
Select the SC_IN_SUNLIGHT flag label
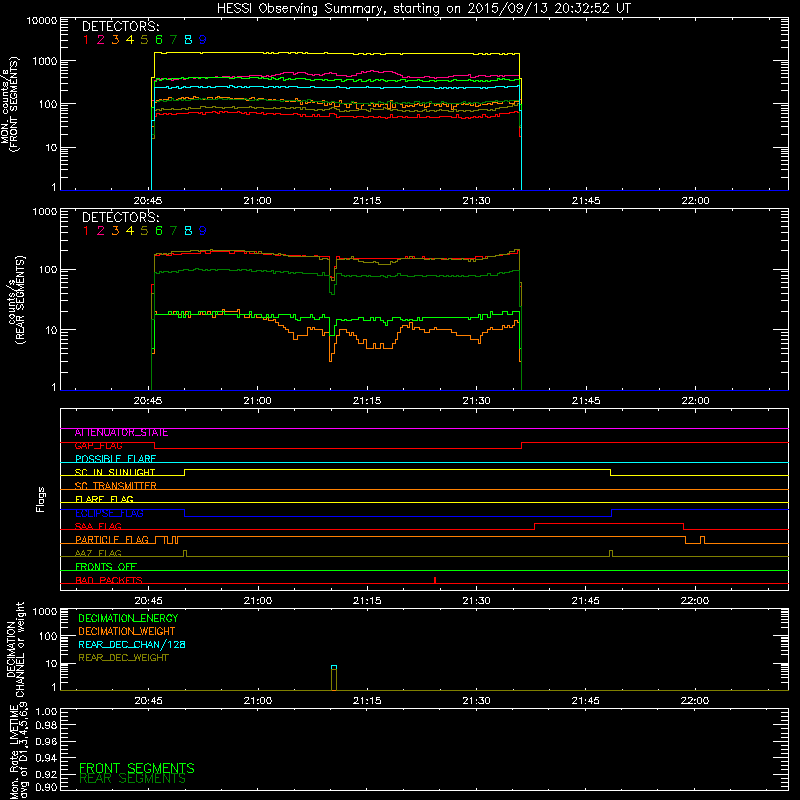point(115,472)
